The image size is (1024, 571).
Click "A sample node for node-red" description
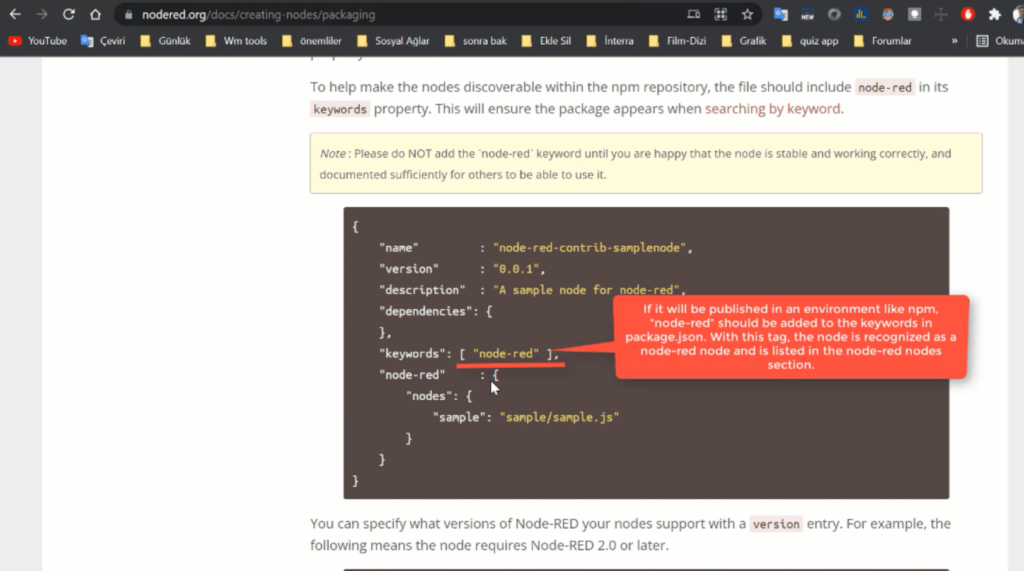coord(586,290)
